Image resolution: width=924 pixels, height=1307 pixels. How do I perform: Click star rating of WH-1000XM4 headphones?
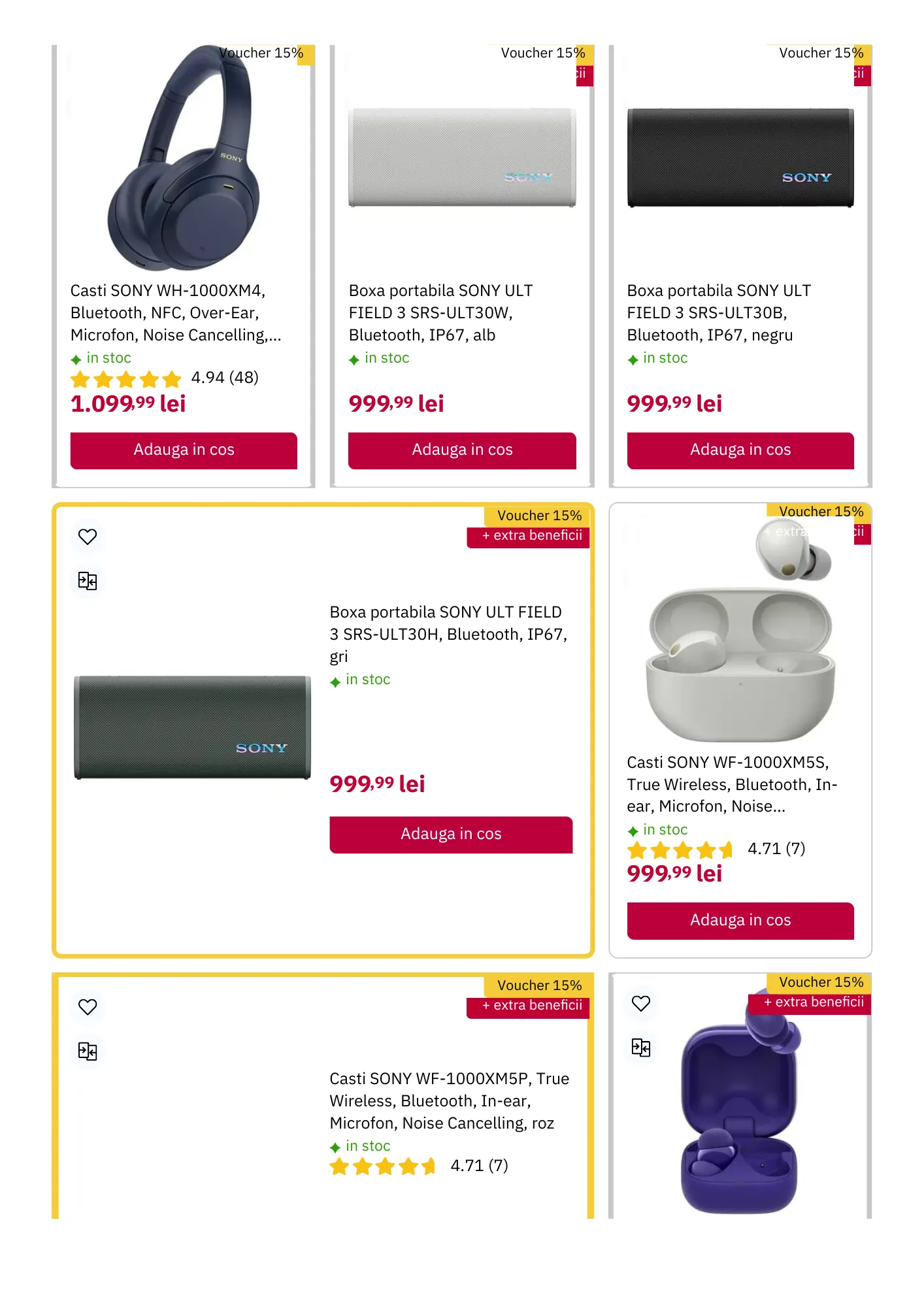pos(126,378)
